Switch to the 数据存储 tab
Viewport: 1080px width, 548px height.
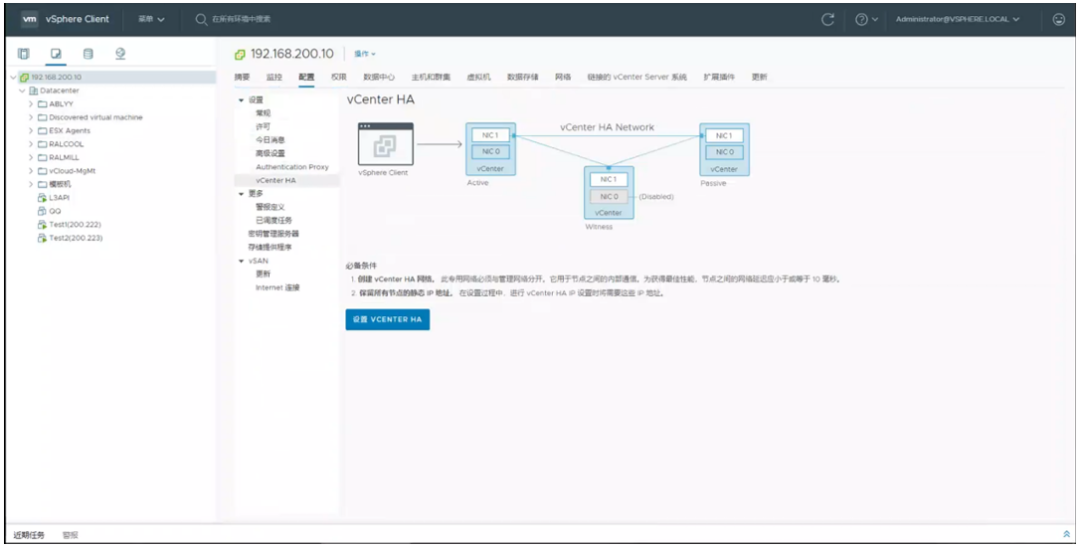(x=523, y=77)
